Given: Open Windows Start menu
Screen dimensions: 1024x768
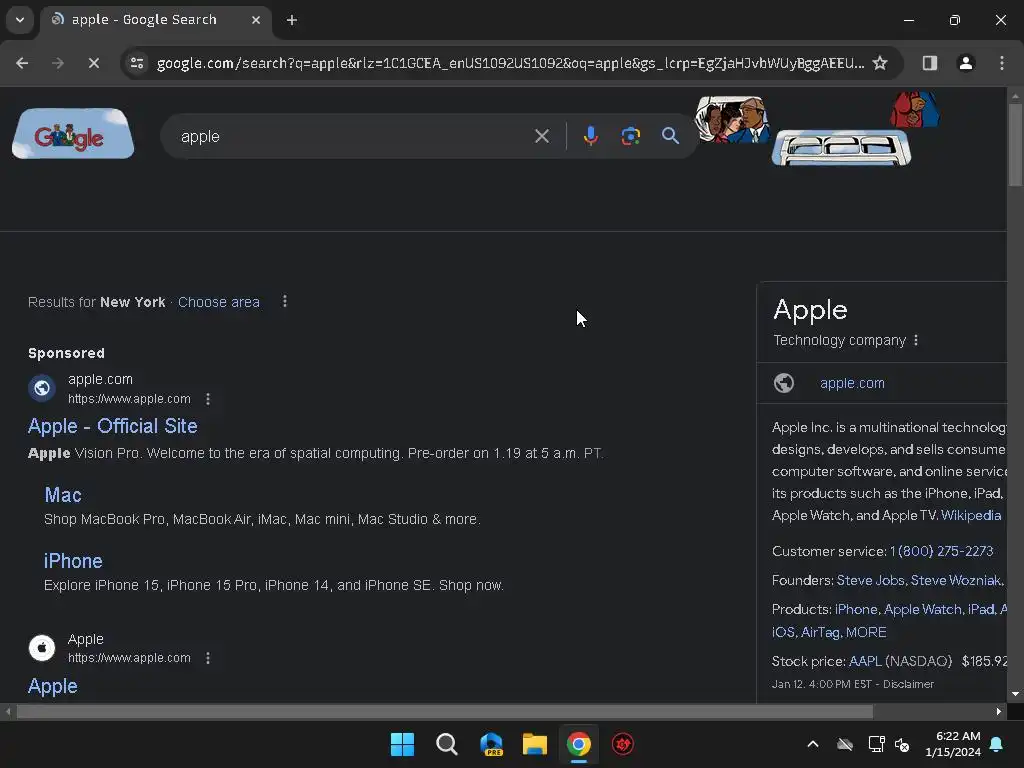Looking at the screenshot, I should (x=402, y=744).
